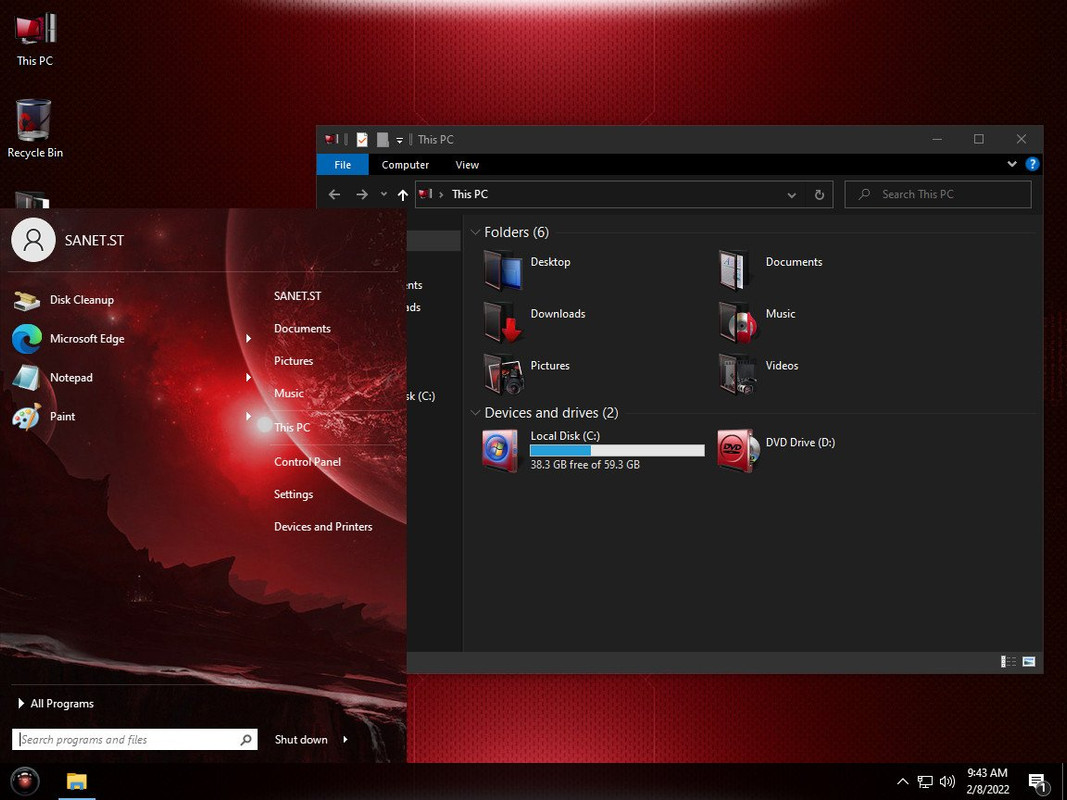Collapse the Devices and drives (2) group
The width and height of the screenshot is (1067, 800).
(x=475, y=413)
